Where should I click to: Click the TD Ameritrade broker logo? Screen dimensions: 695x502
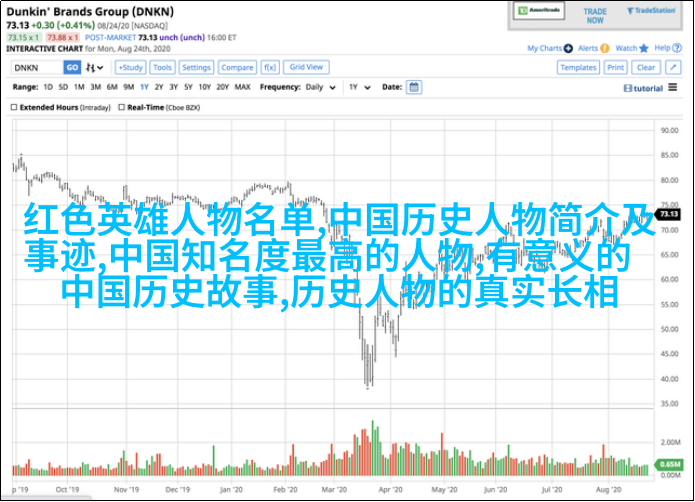tap(539, 11)
